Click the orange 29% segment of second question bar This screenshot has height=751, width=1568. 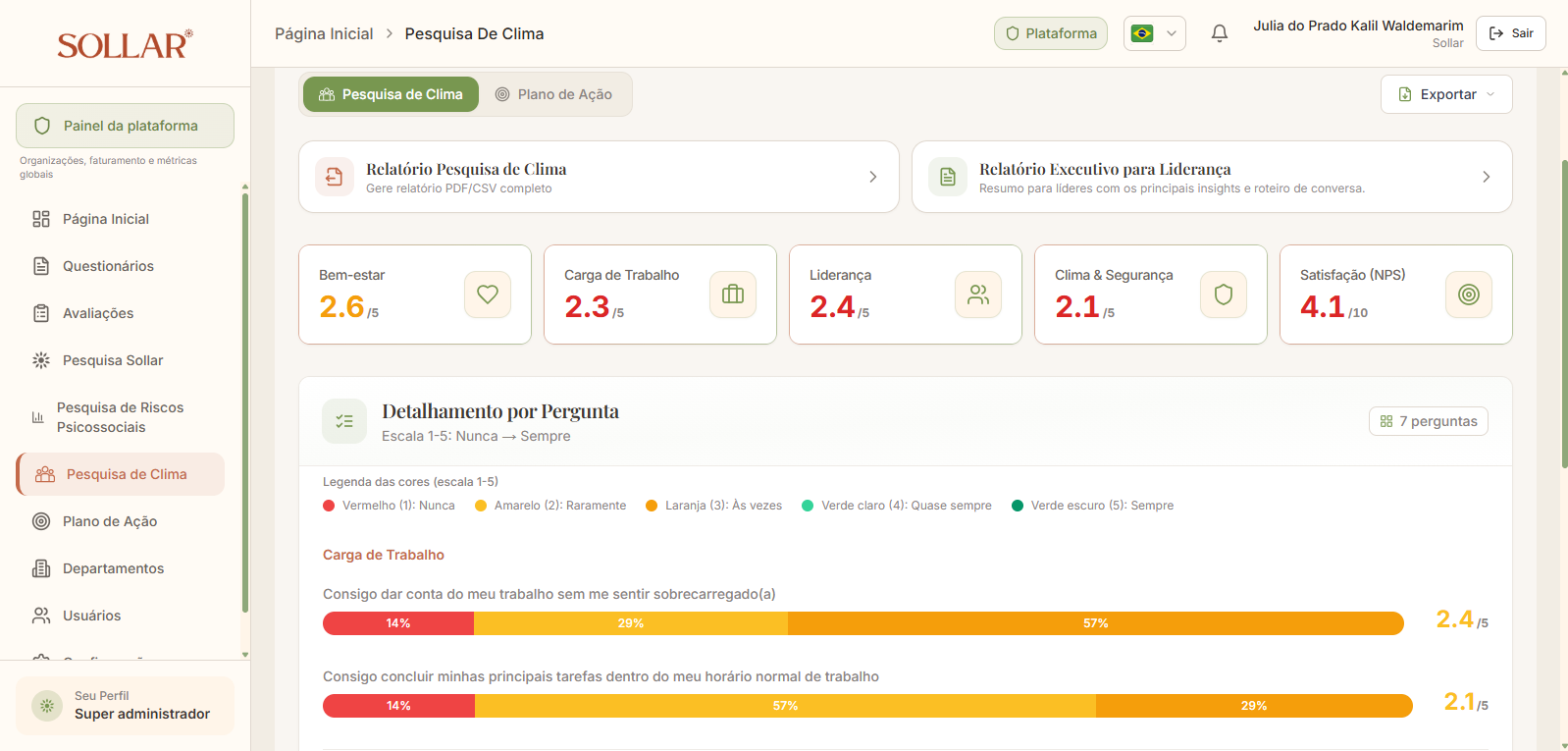1254,706
